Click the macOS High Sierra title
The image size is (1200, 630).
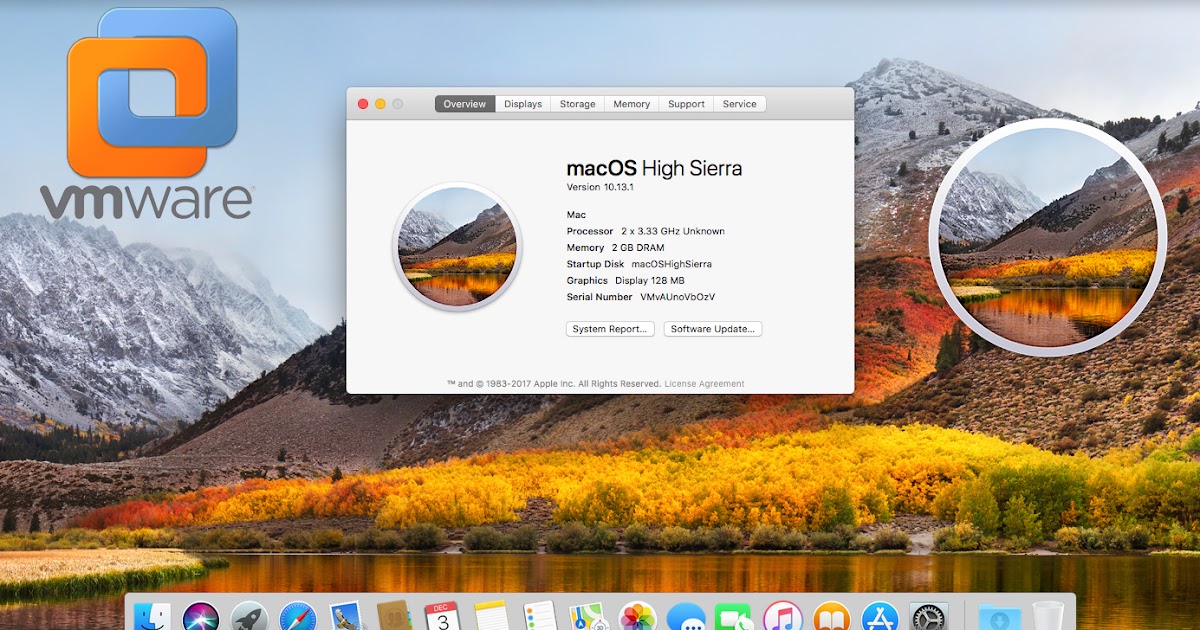pyautogui.click(x=654, y=168)
